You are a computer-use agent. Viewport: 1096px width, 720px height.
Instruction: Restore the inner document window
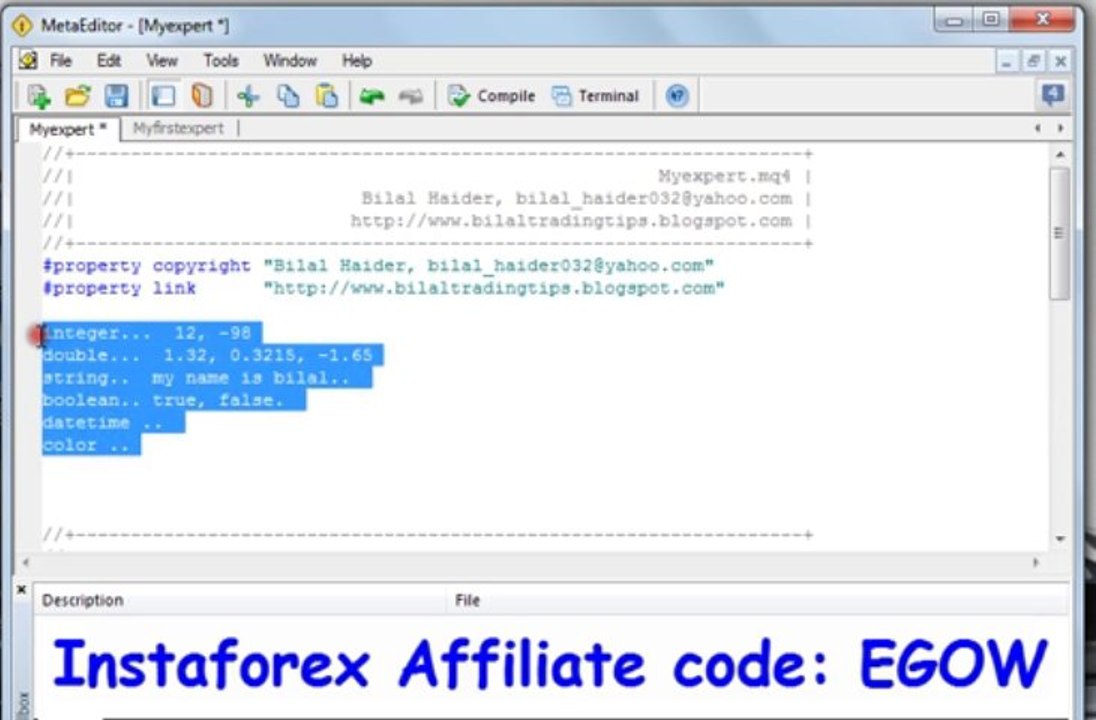pyautogui.click(x=1033, y=62)
